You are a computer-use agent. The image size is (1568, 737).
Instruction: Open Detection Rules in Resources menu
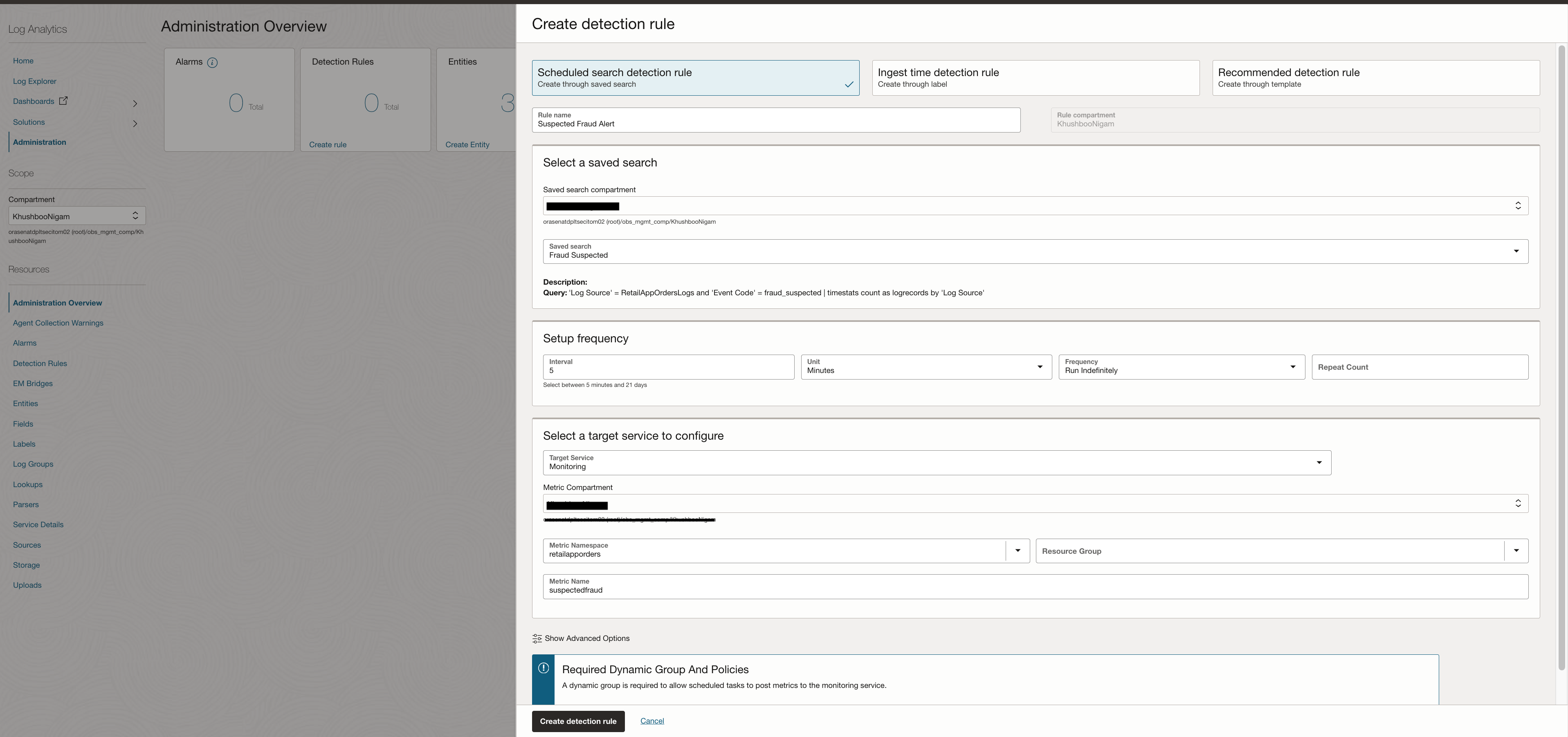point(40,363)
